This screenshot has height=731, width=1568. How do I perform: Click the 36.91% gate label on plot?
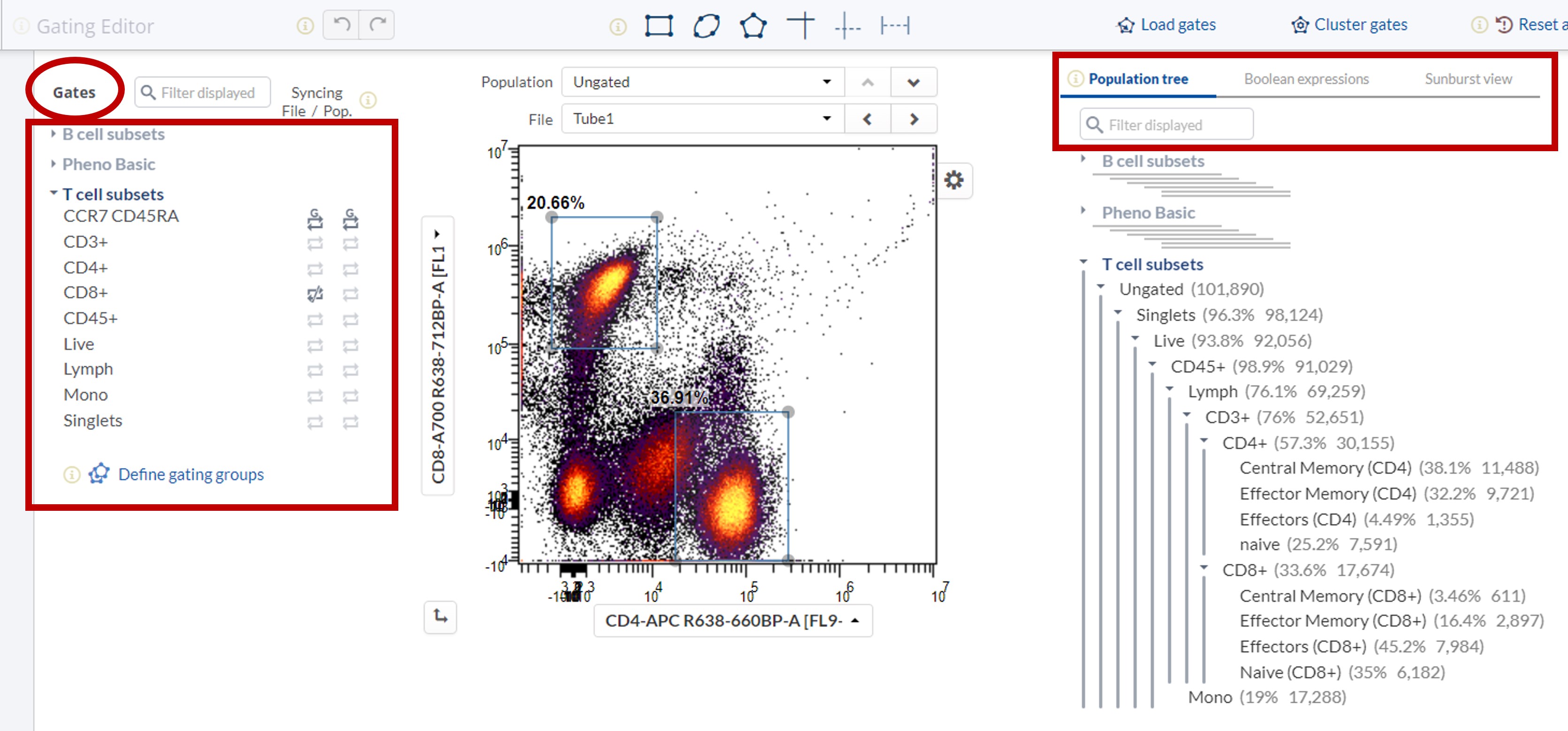tap(679, 398)
